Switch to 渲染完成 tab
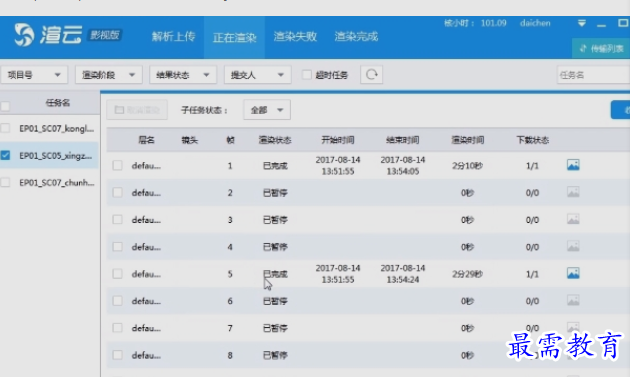The width and height of the screenshot is (630, 377). point(356,37)
